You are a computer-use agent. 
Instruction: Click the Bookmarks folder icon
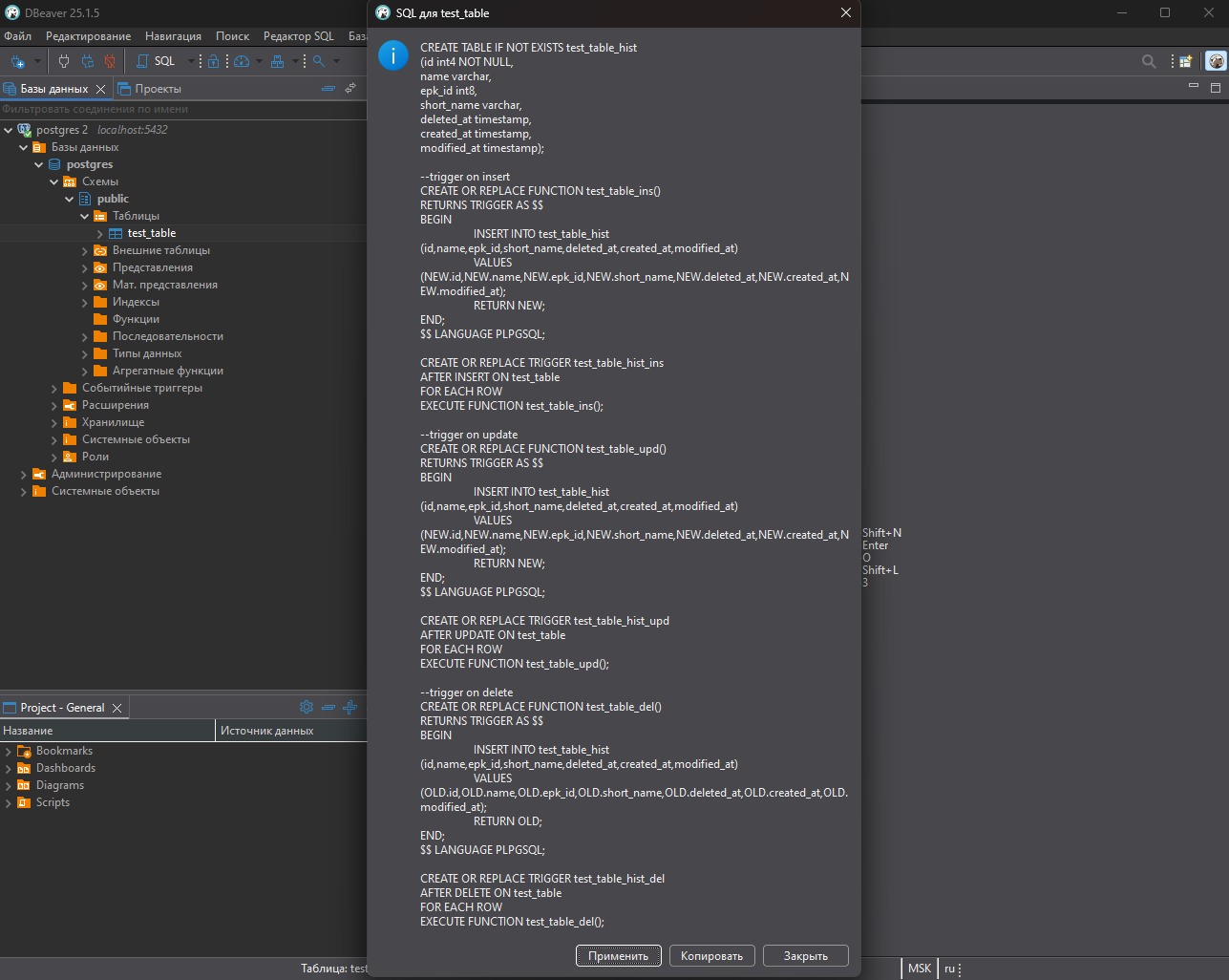tap(24, 751)
